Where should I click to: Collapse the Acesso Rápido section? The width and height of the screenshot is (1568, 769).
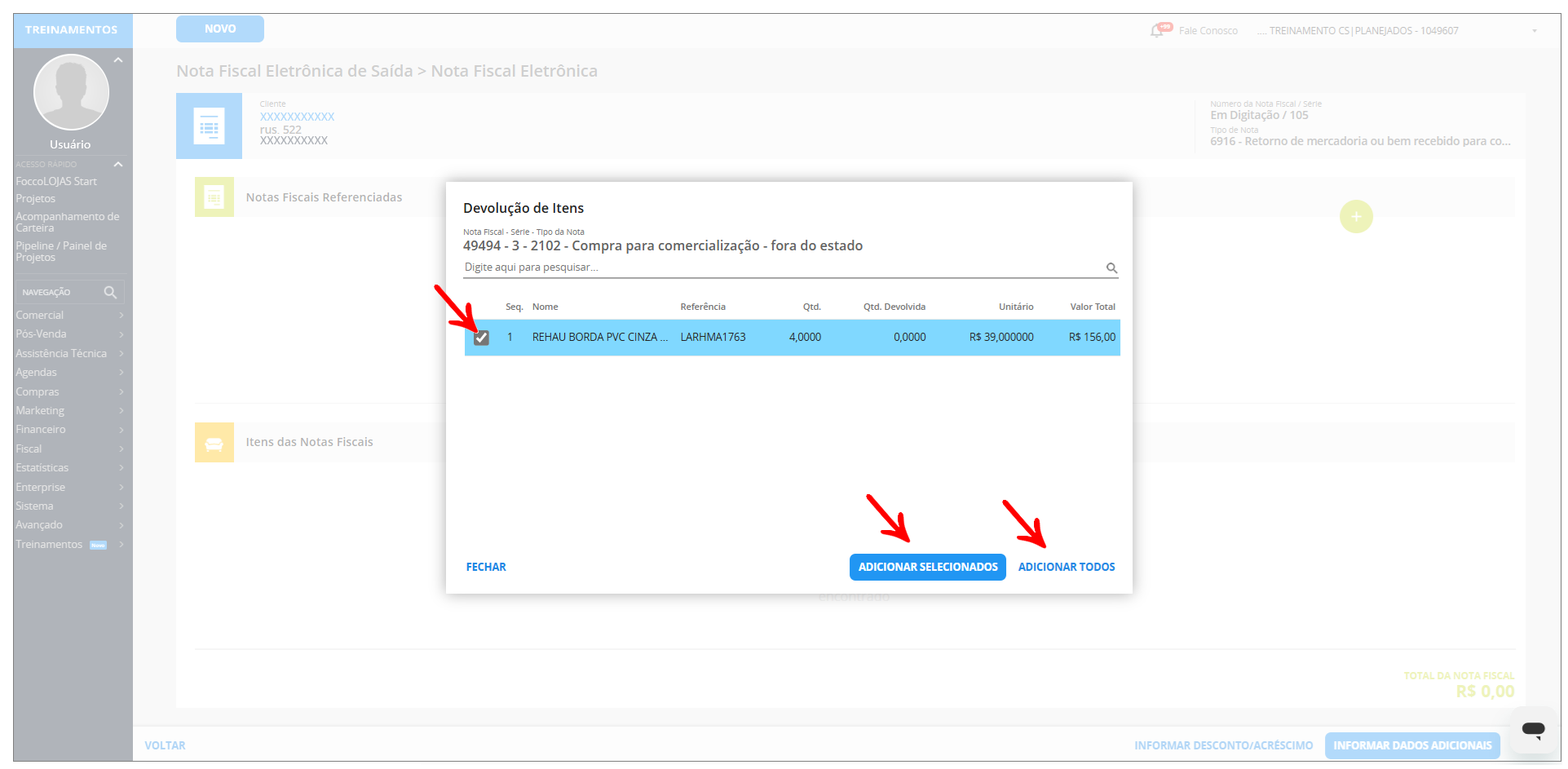coord(118,164)
